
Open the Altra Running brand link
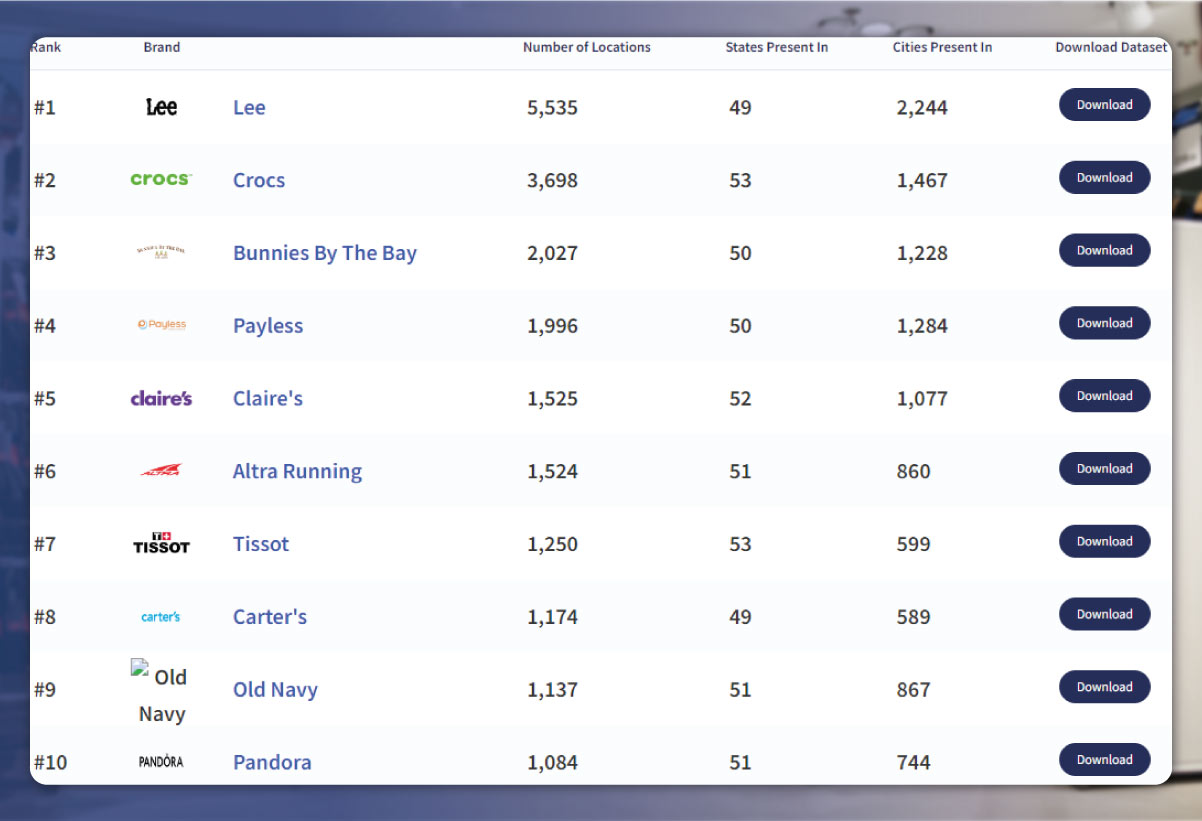[x=298, y=471]
